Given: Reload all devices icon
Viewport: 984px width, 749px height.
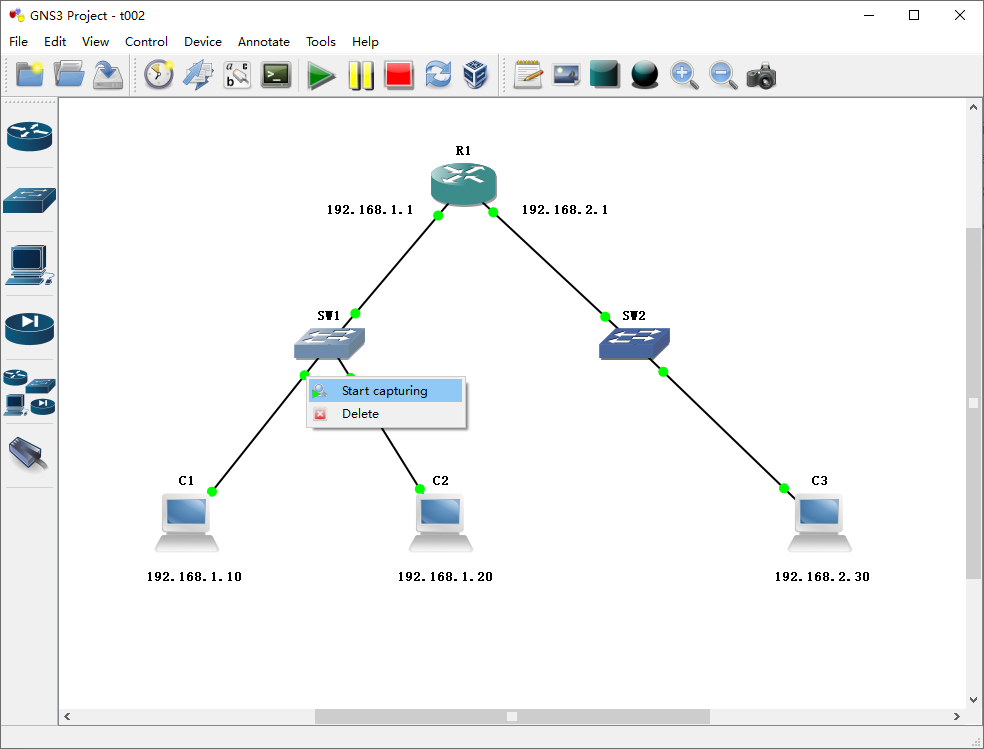Looking at the screenshot, I should tap(438, 75).
